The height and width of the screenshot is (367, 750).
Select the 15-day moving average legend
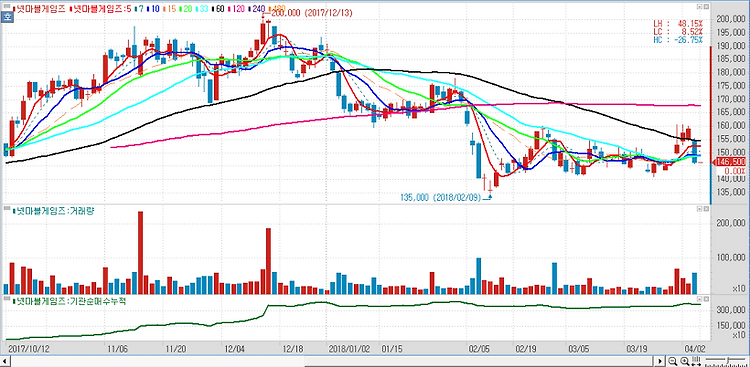click(x=169, y=9)
